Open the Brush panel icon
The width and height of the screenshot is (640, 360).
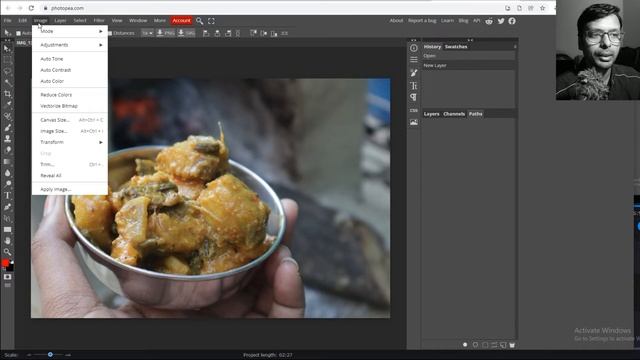[x=413, y=73]
